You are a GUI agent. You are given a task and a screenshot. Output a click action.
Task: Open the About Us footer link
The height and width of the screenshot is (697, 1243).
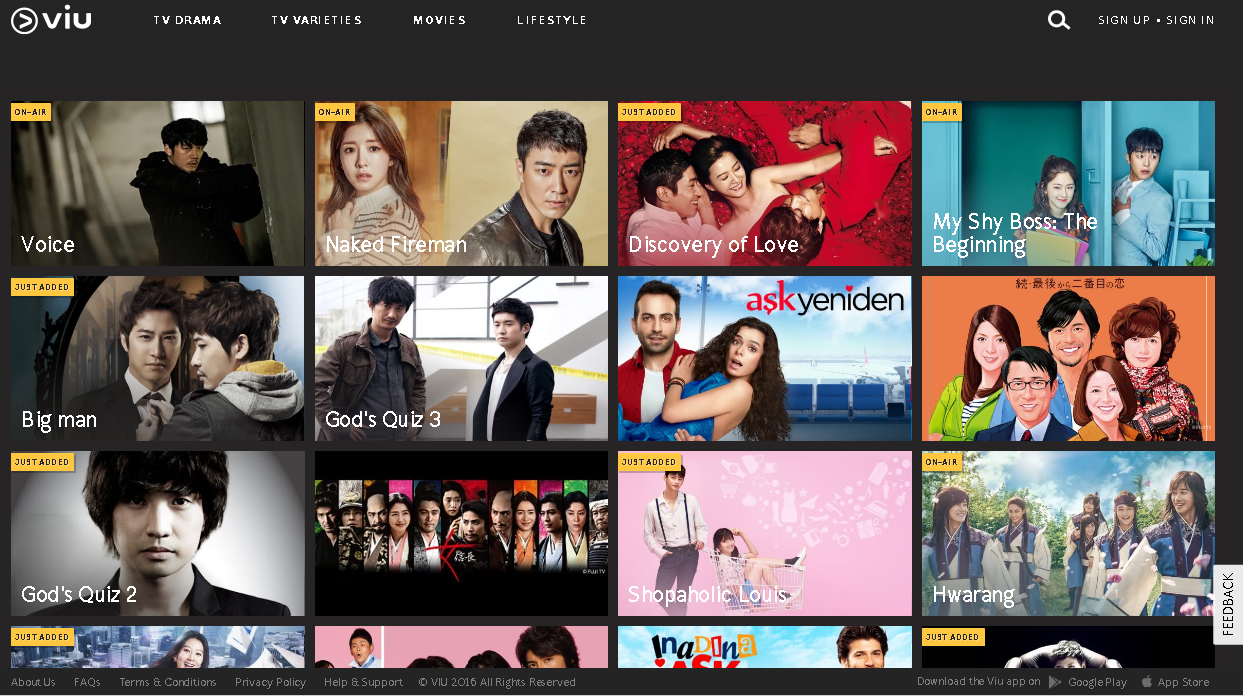(34, 682)
